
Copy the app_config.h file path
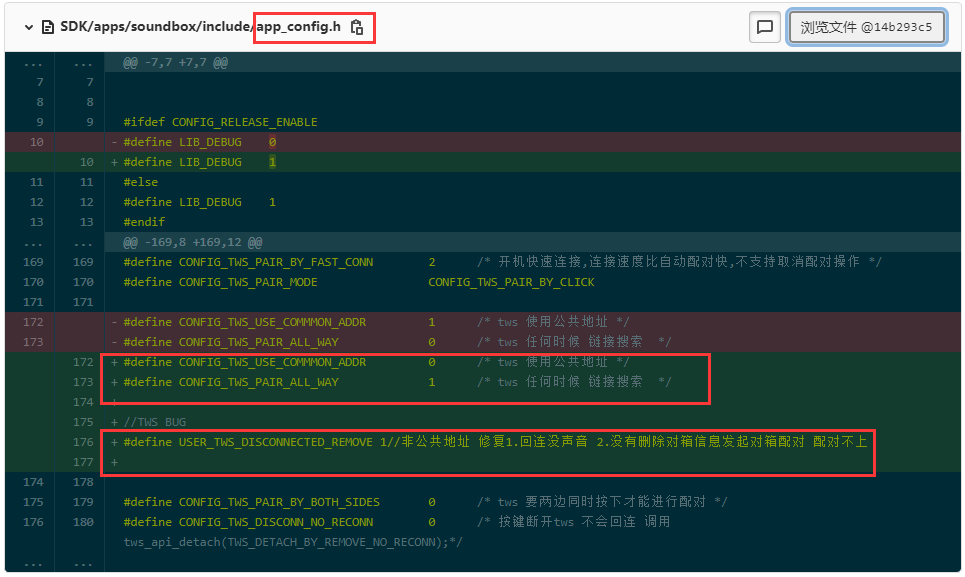coord(357,27)
